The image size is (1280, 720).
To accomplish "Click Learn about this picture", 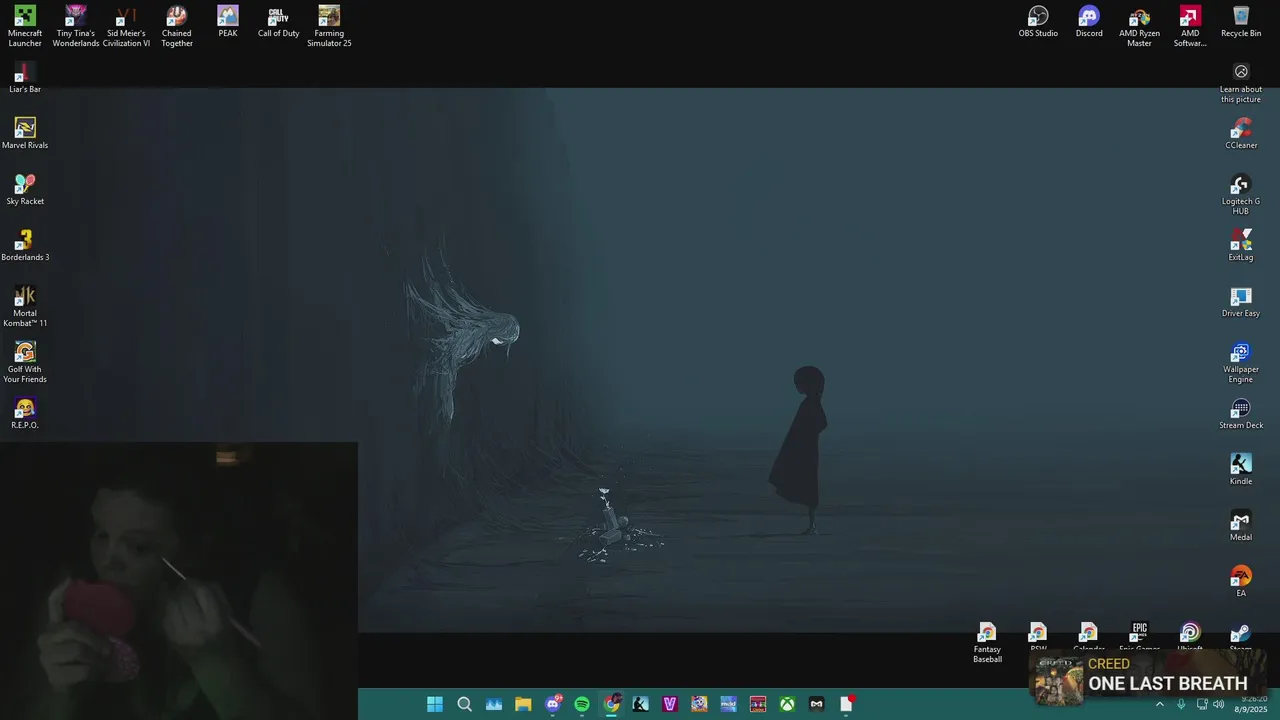I will coord(1241,83).
